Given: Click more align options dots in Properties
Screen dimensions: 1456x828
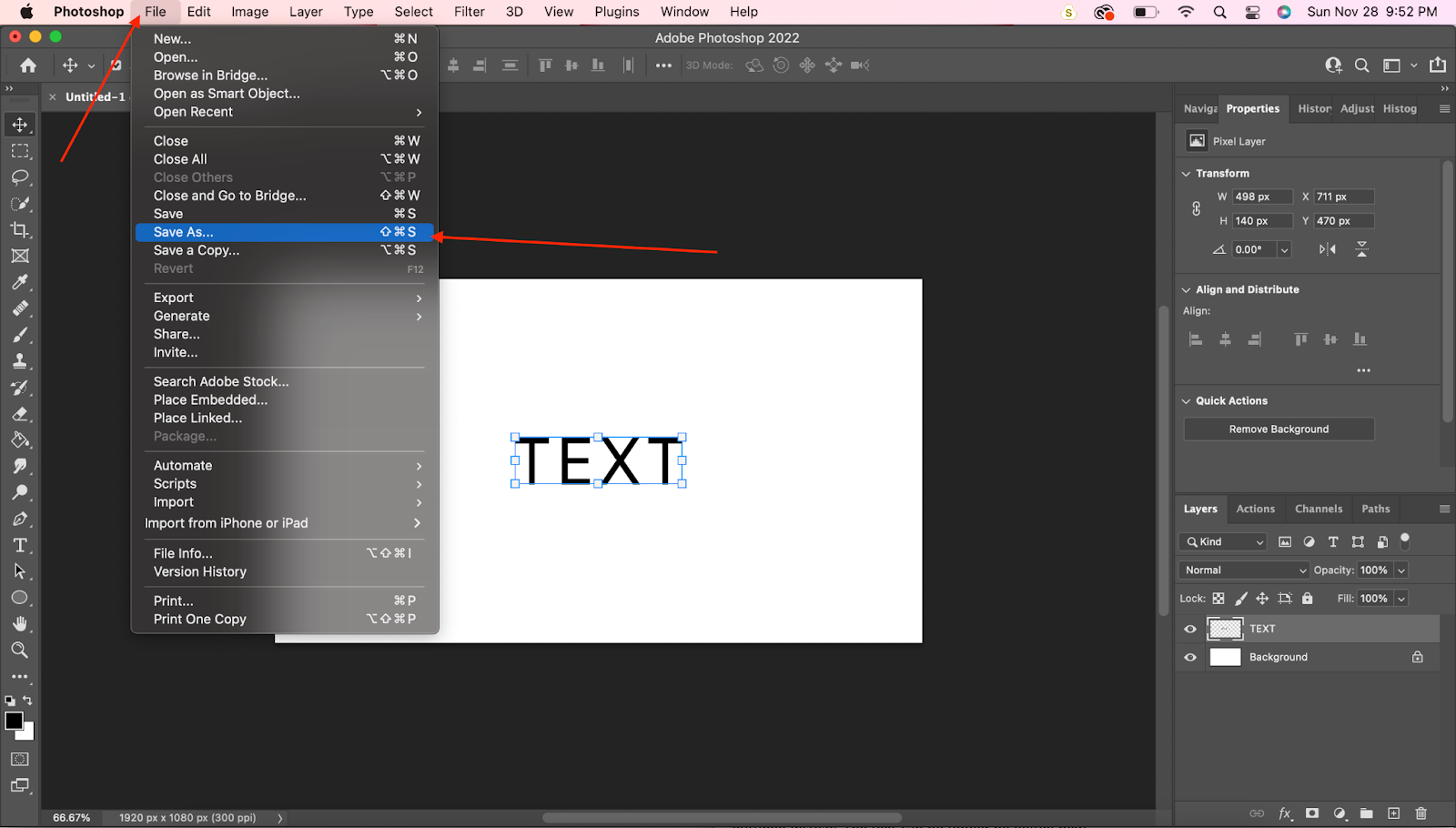Looking at the screenshot, I should coord(1363,370).
